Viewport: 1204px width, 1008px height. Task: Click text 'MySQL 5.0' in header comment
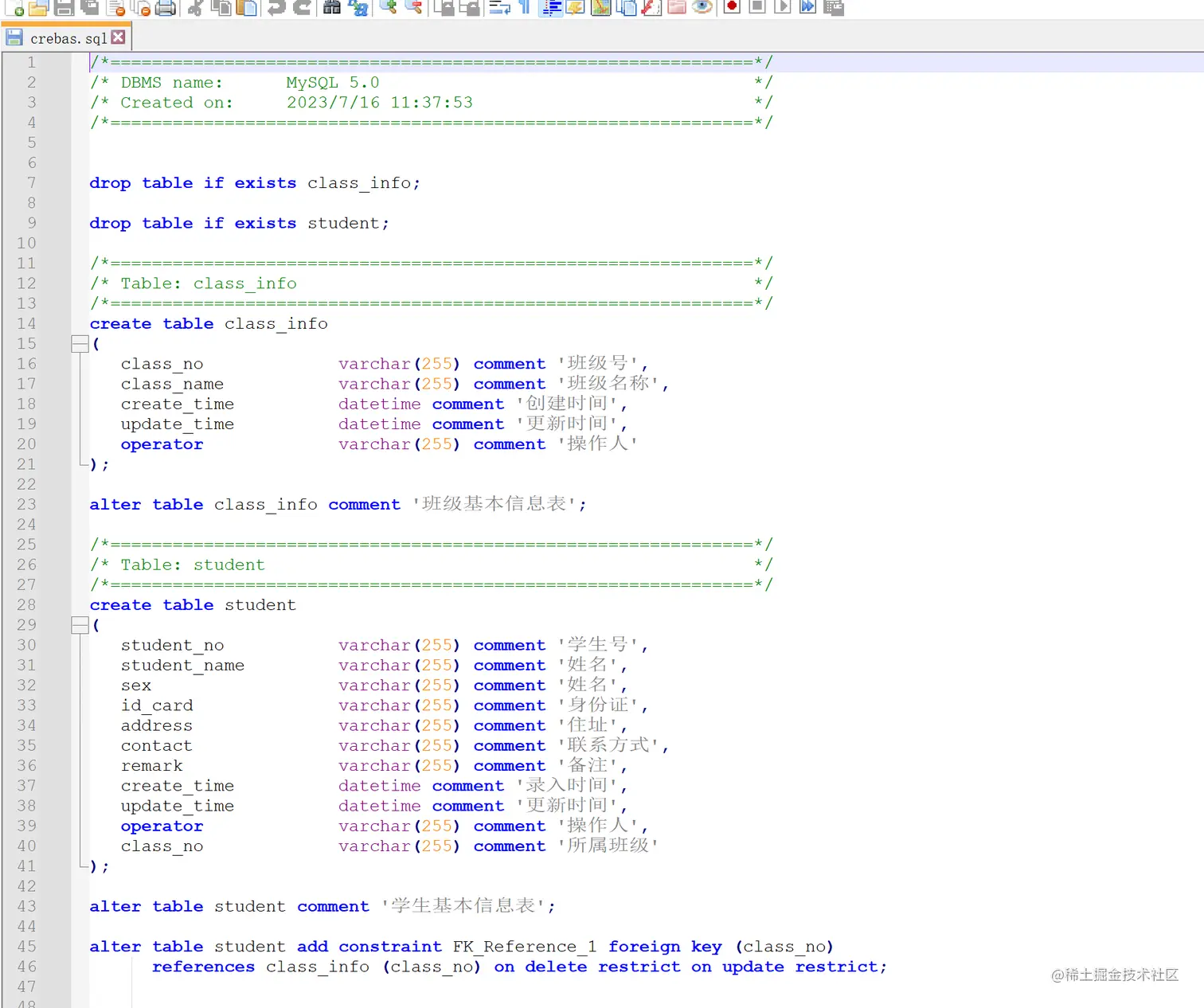[x=333, y=82]
